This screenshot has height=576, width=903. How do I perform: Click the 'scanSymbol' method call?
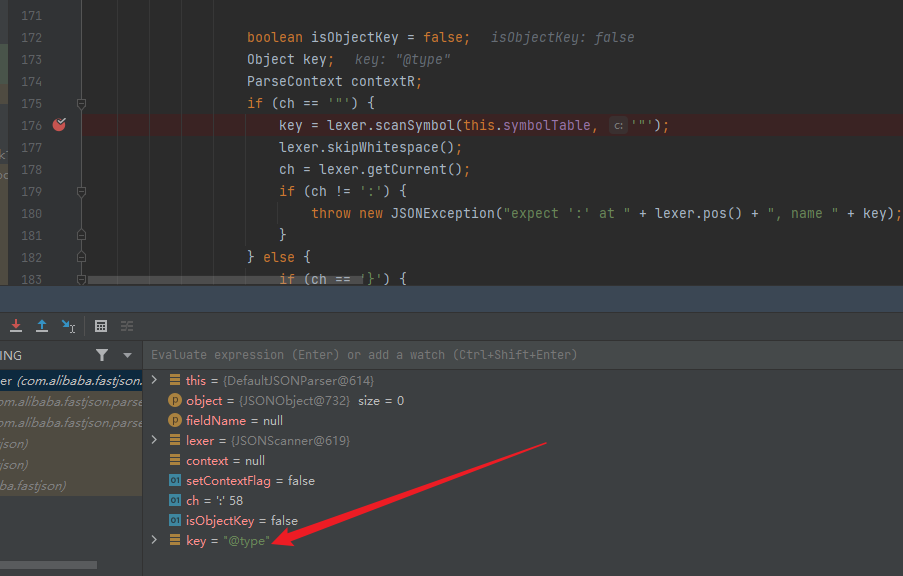tap(415, 125)
